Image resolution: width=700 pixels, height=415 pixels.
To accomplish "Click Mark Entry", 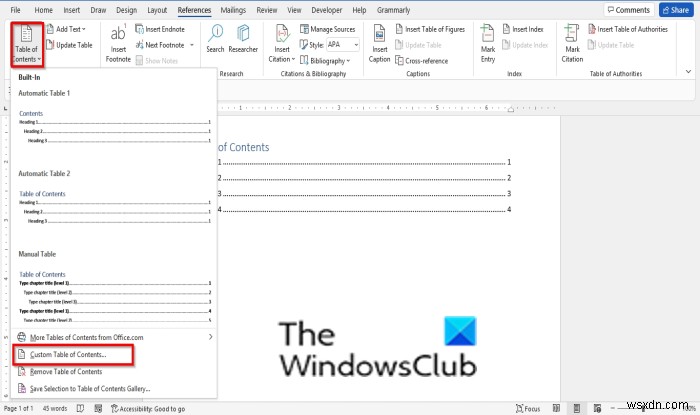I will pyautogui.click(x=488, y=43).
